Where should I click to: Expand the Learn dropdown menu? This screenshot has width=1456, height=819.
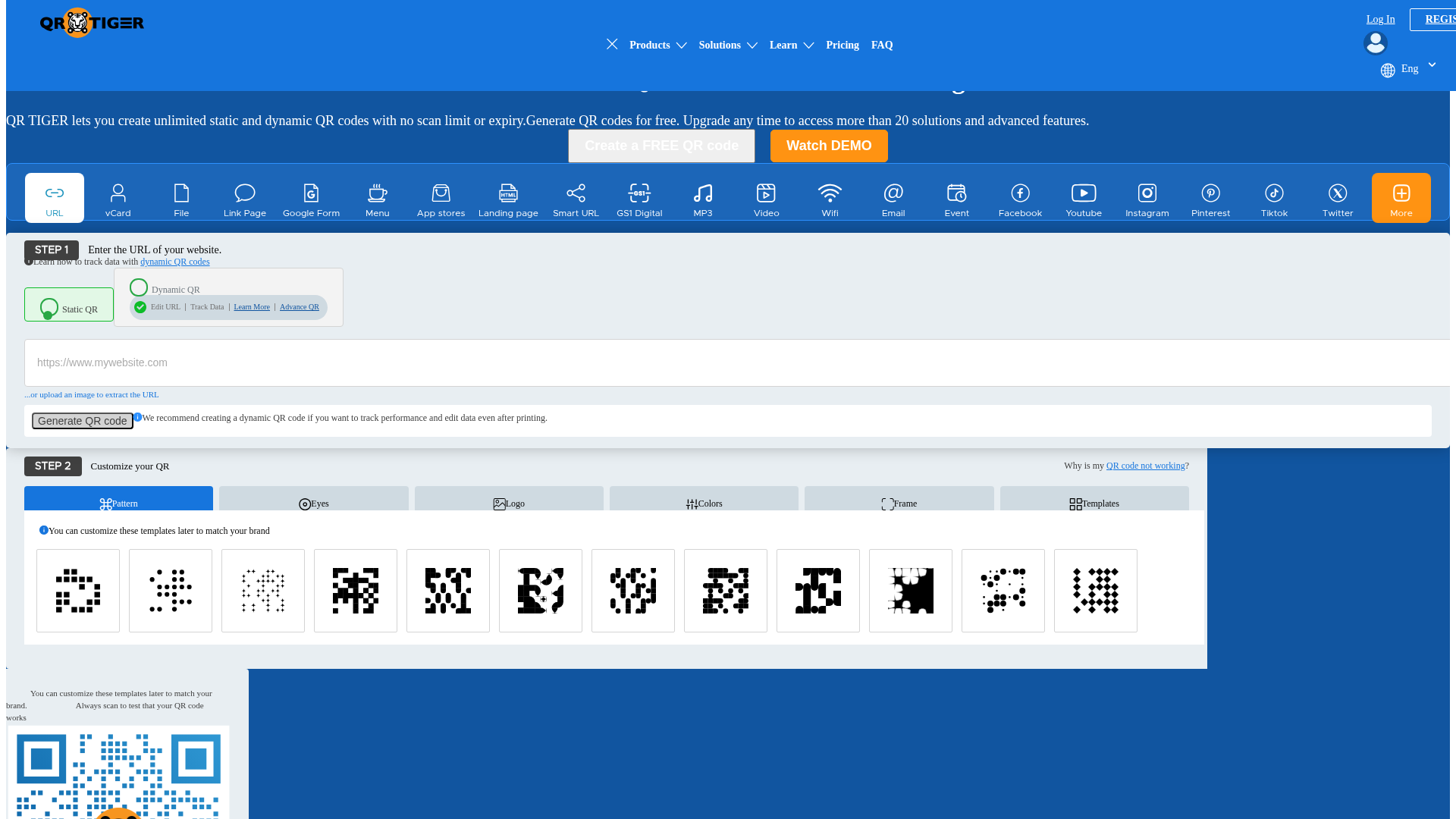792,45
